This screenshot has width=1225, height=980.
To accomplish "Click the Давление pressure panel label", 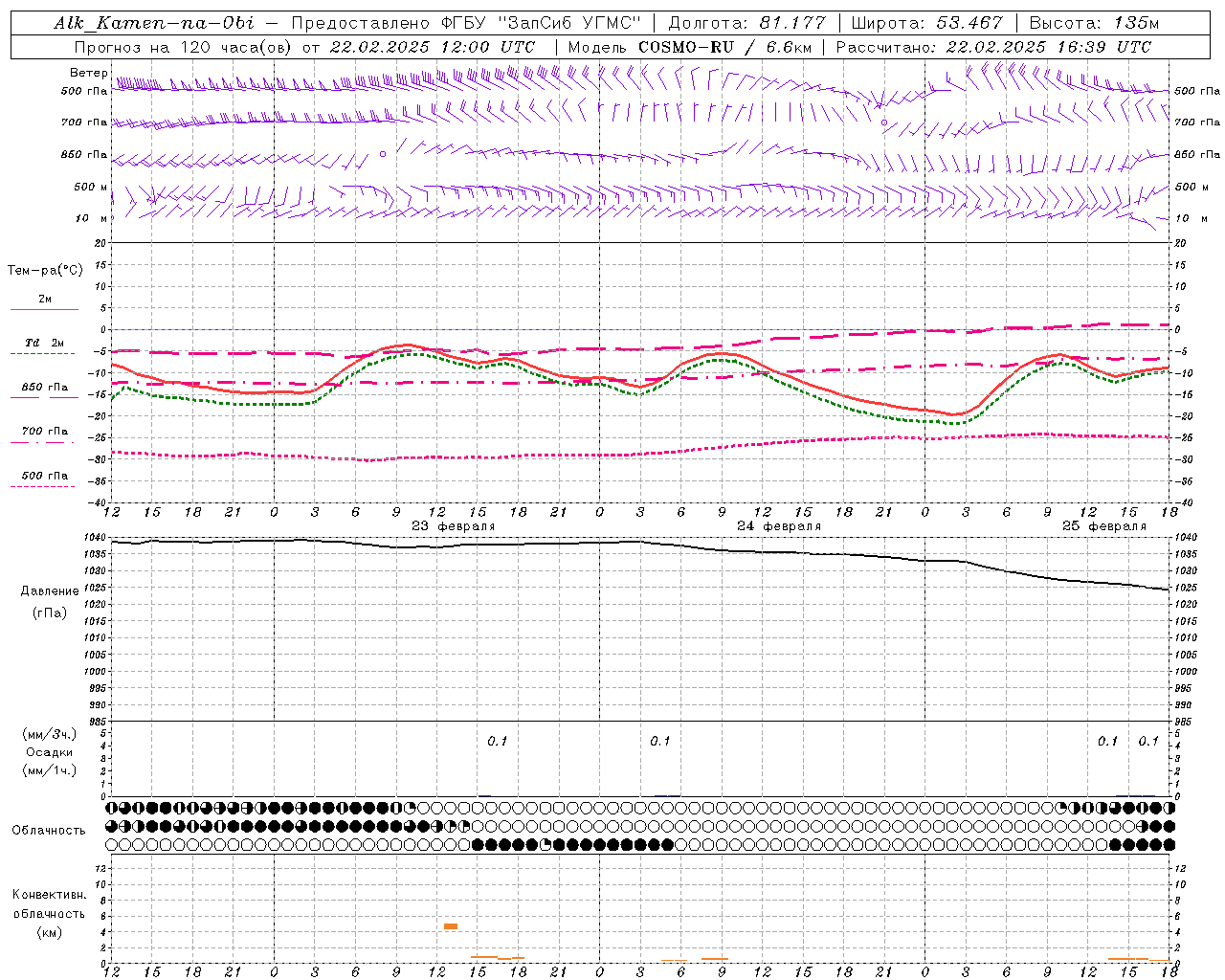I will click(50, 591).
